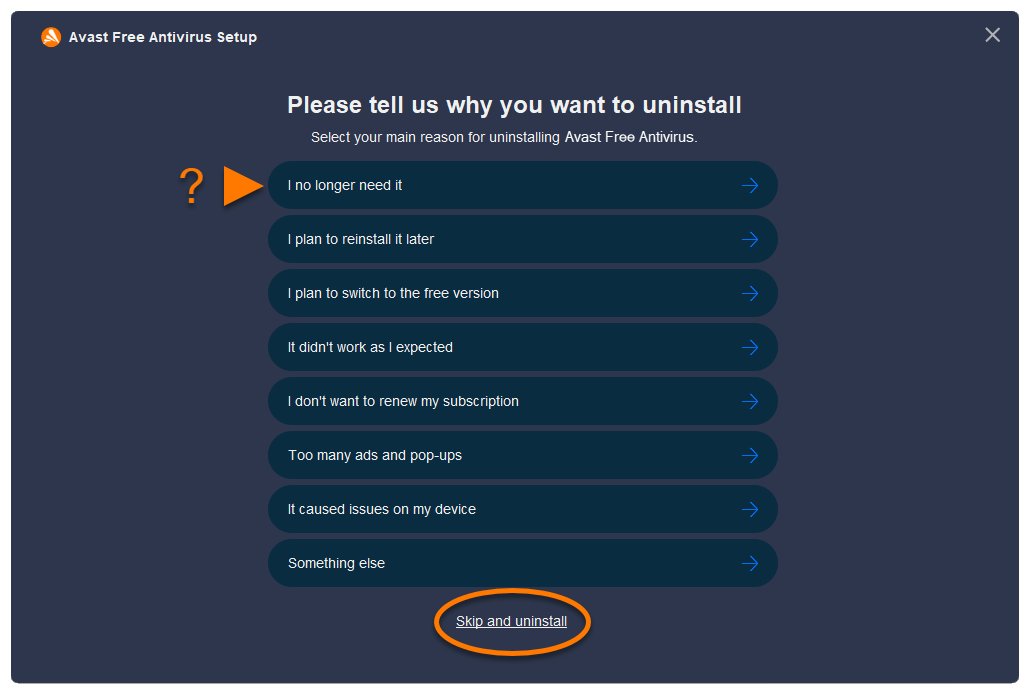This screenshot has width=1030, height=693.
Task: Click arrow on 'switch to the free version' row
Action: click(x=749, y=293)
